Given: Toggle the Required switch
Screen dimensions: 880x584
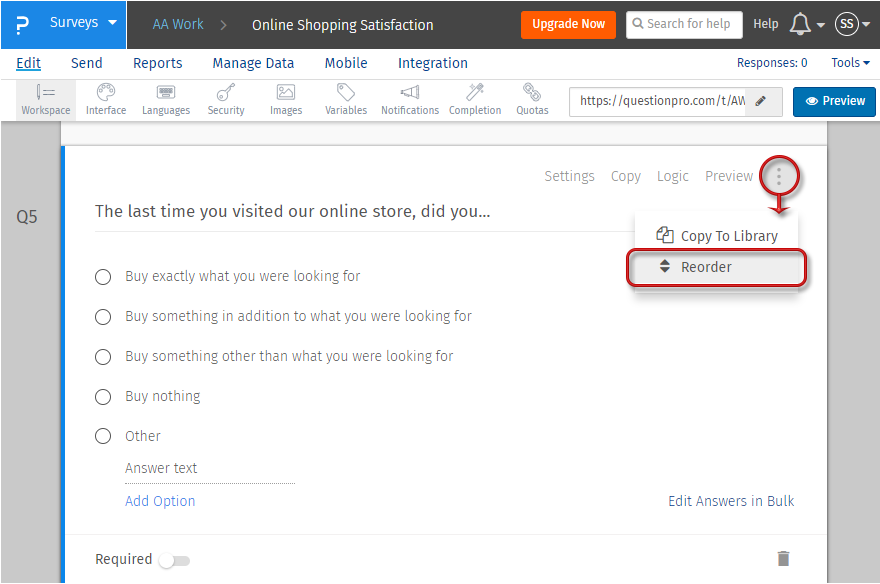Looking at the screenshot, I should tap(174, 560).
